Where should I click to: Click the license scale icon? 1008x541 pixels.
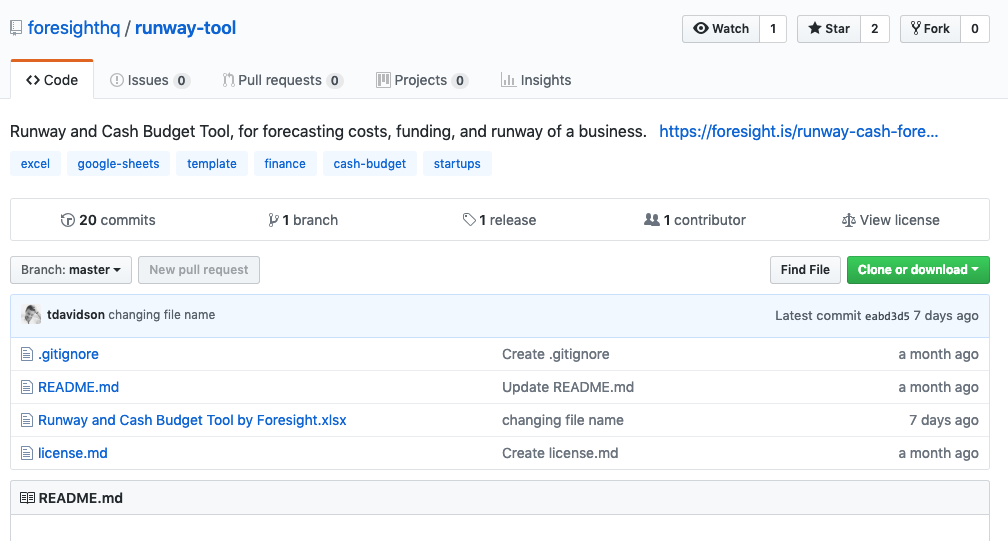pos(849,220)
